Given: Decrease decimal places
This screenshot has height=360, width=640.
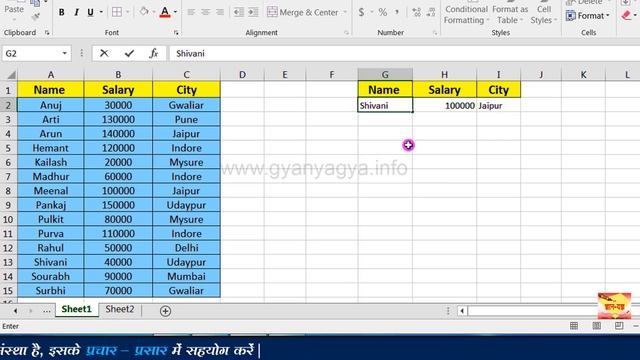Looking at the screenshot, I should [x=431, y=12].
